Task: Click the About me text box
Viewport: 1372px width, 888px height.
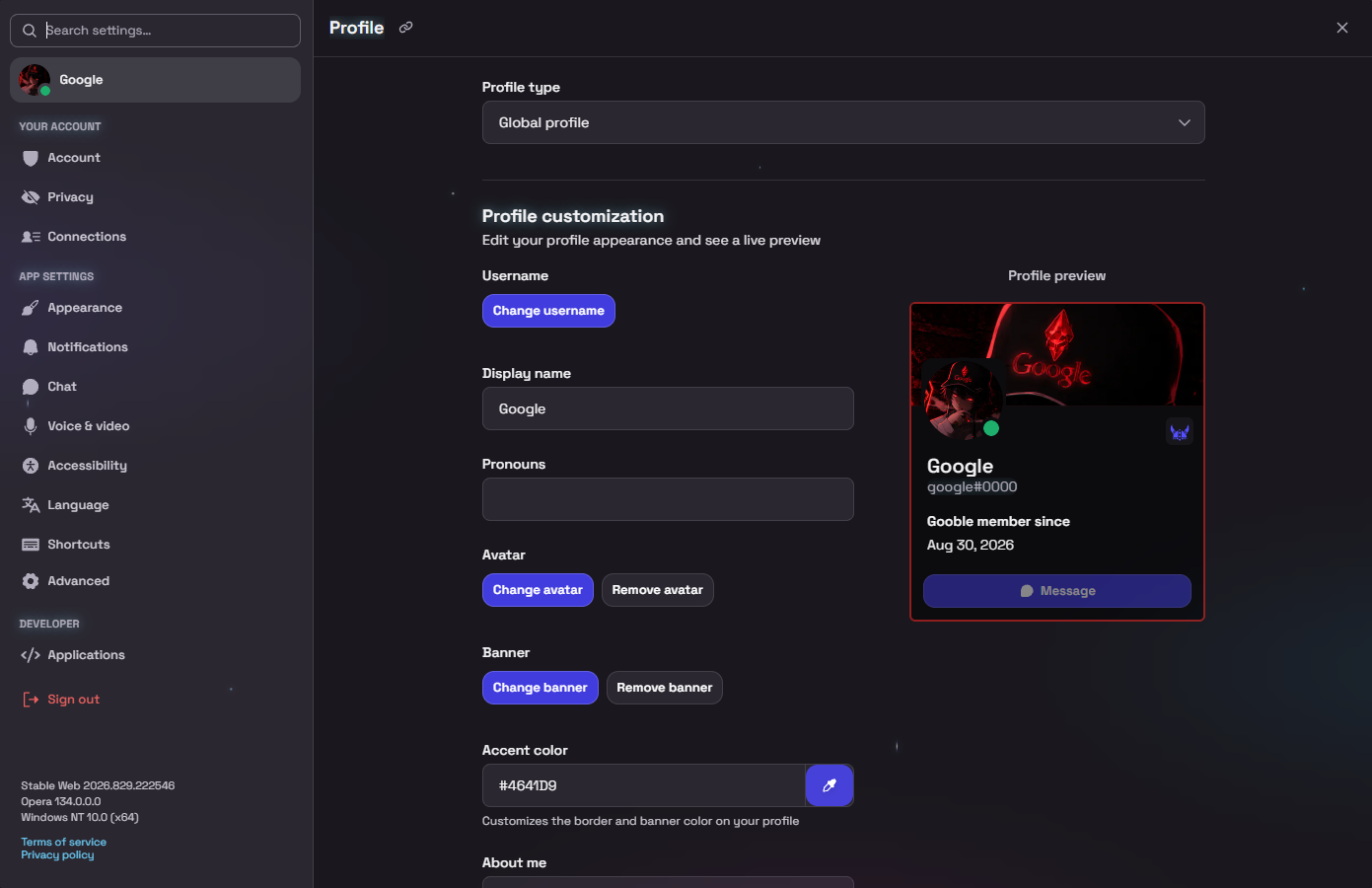Action: click(x=668, y=882)
